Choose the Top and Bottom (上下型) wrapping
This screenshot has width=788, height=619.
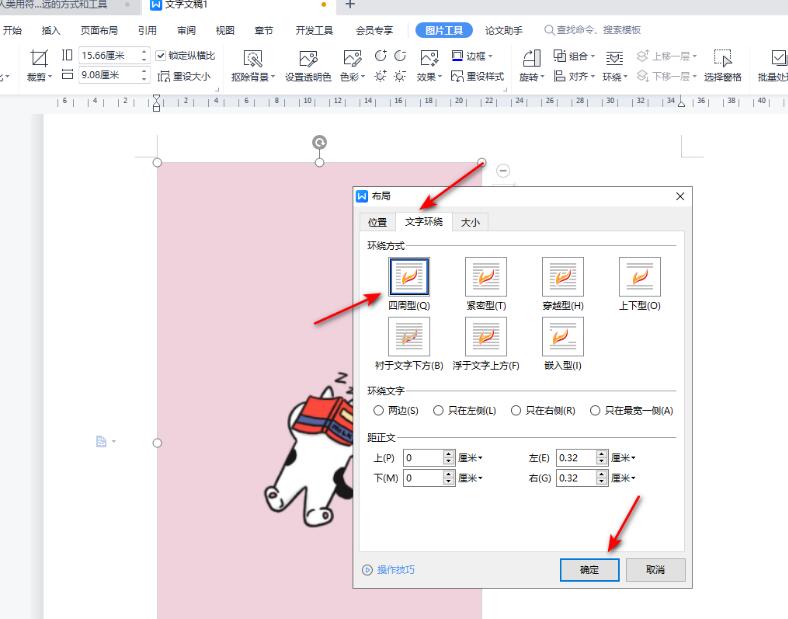(640, 277)
